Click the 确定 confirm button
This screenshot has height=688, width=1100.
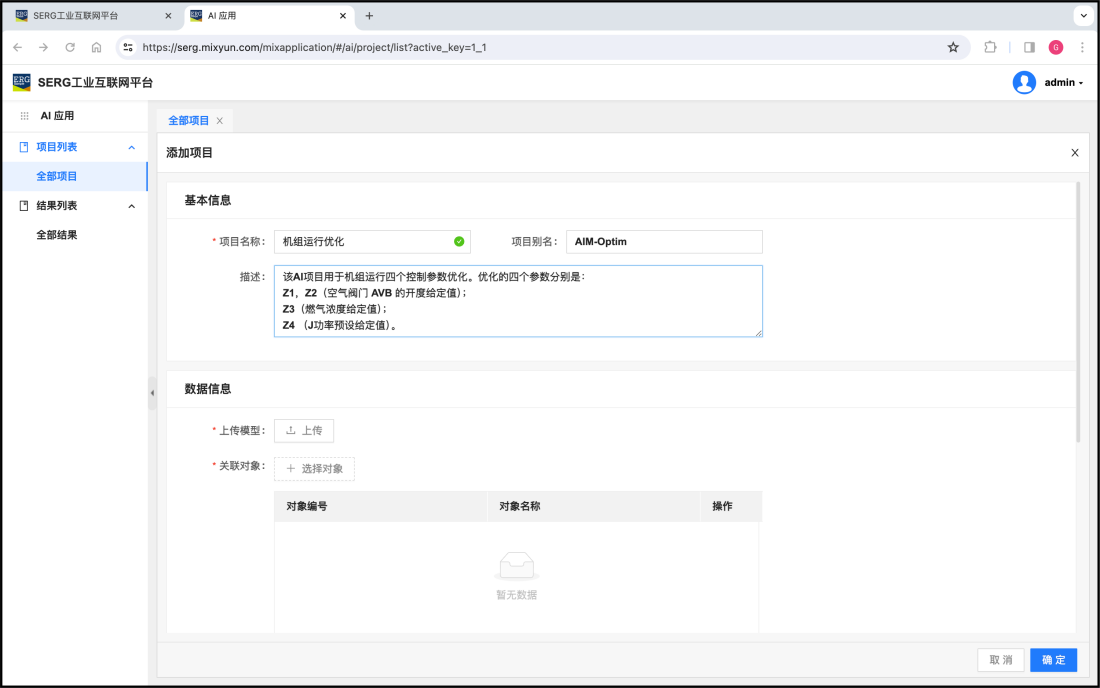[1053, 660]
